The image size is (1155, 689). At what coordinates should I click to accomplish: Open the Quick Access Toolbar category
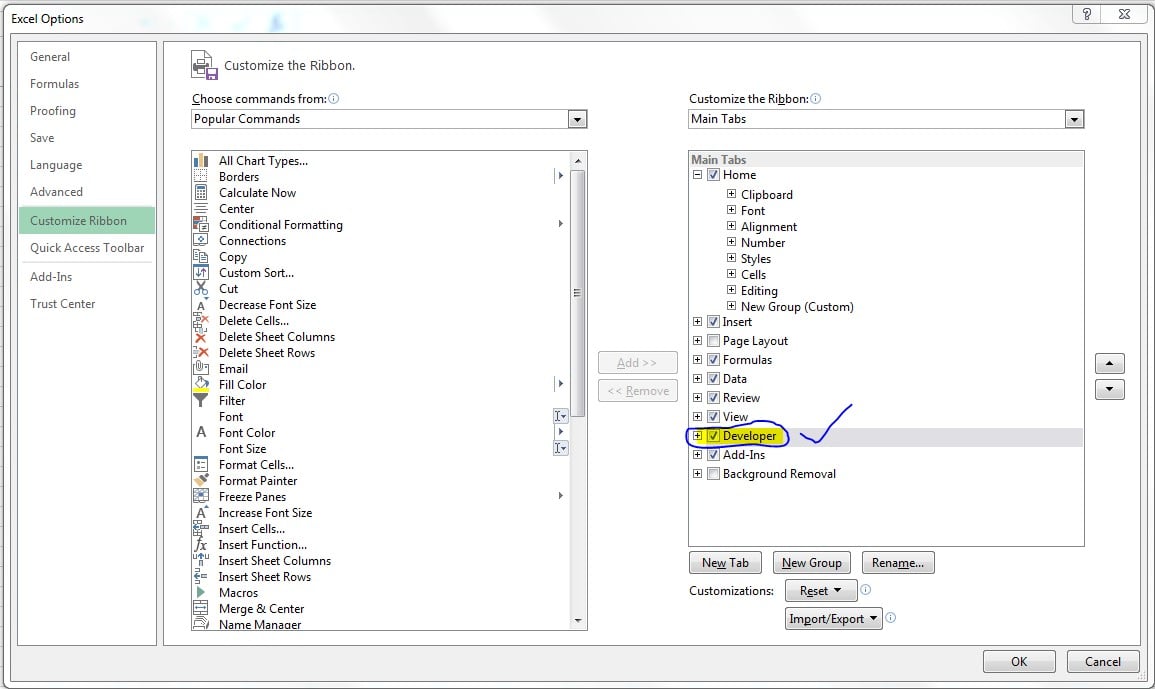[87, 248]
